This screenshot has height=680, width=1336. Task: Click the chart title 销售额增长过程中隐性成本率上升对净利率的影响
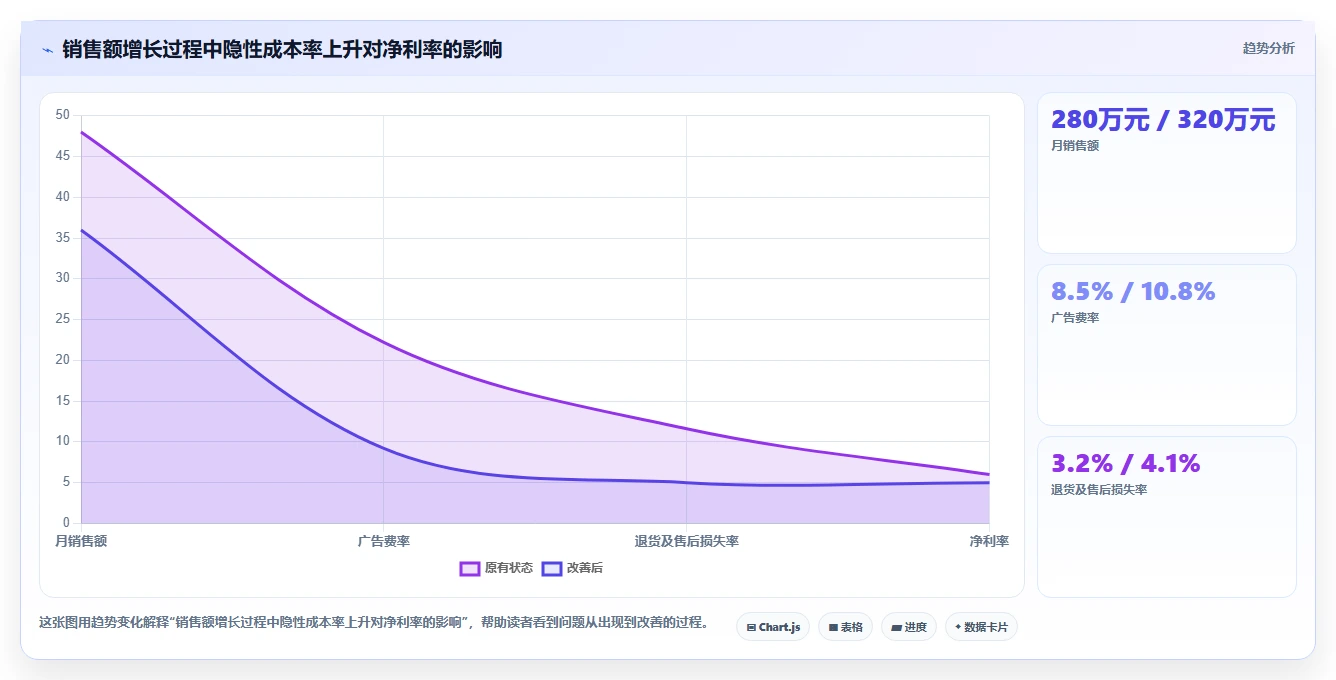[x=282, y=49]
